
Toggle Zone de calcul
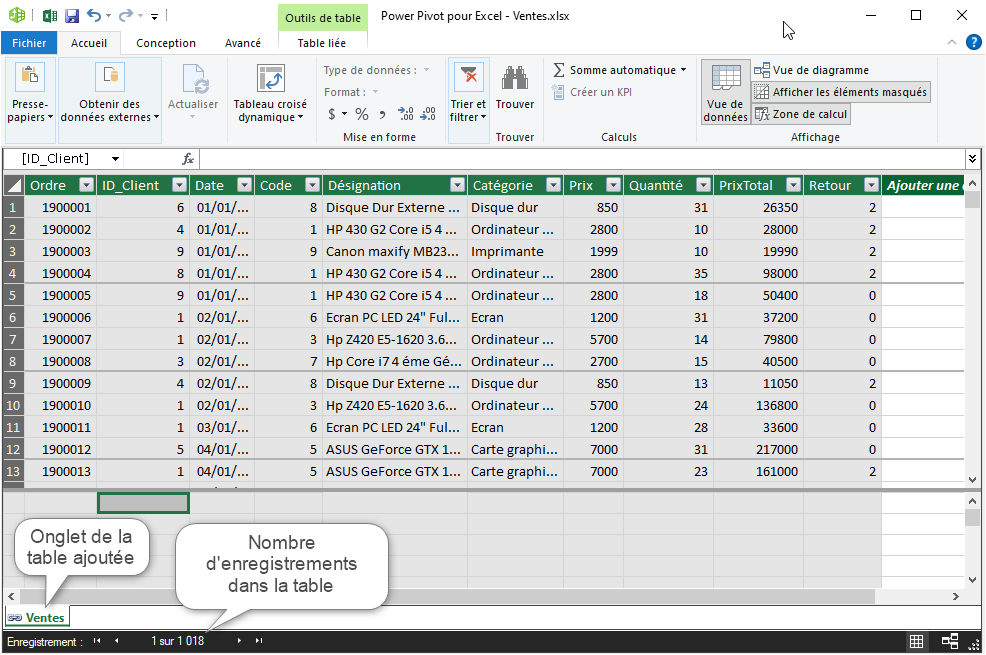point(801,114)
